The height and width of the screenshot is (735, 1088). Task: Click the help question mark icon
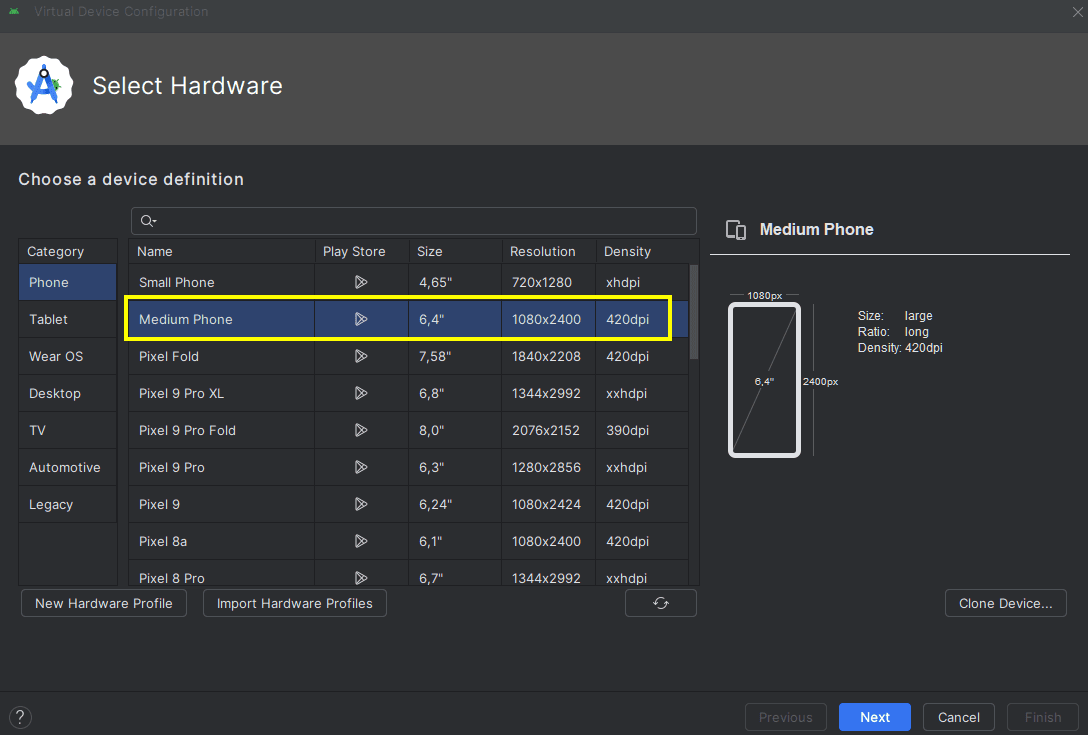(x=20, y=717)
